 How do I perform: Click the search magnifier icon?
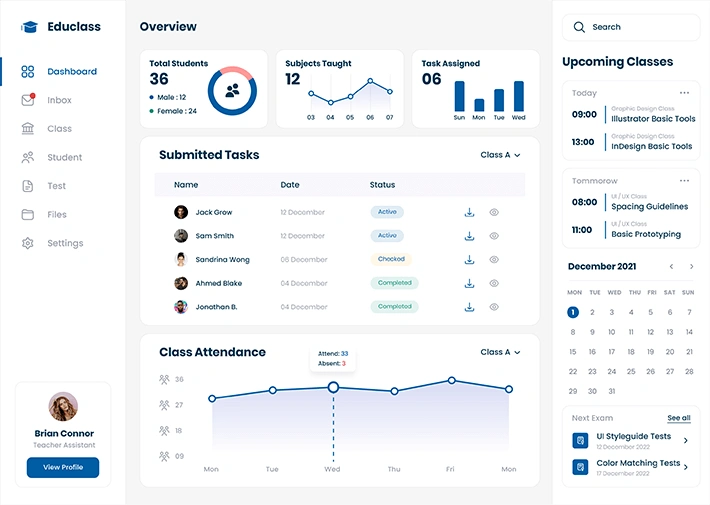pyautogui.click(x=579, y=27)
